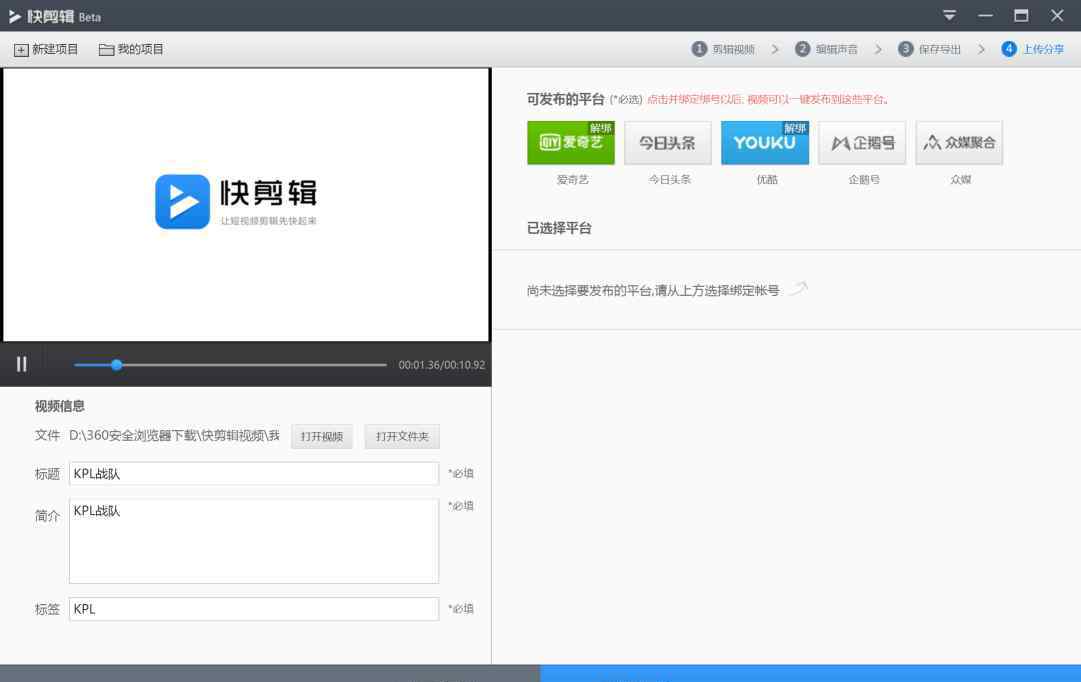This screenshot has height=682, width=1081.
Task: Jump ahead on the unplayed seek track
Action: point(254,365)
